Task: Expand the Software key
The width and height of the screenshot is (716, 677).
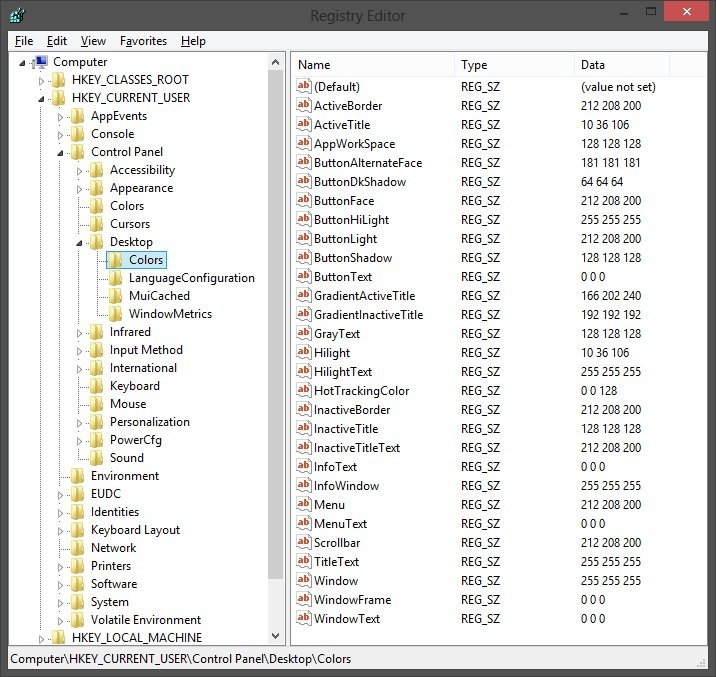Action: coord(60,585)
